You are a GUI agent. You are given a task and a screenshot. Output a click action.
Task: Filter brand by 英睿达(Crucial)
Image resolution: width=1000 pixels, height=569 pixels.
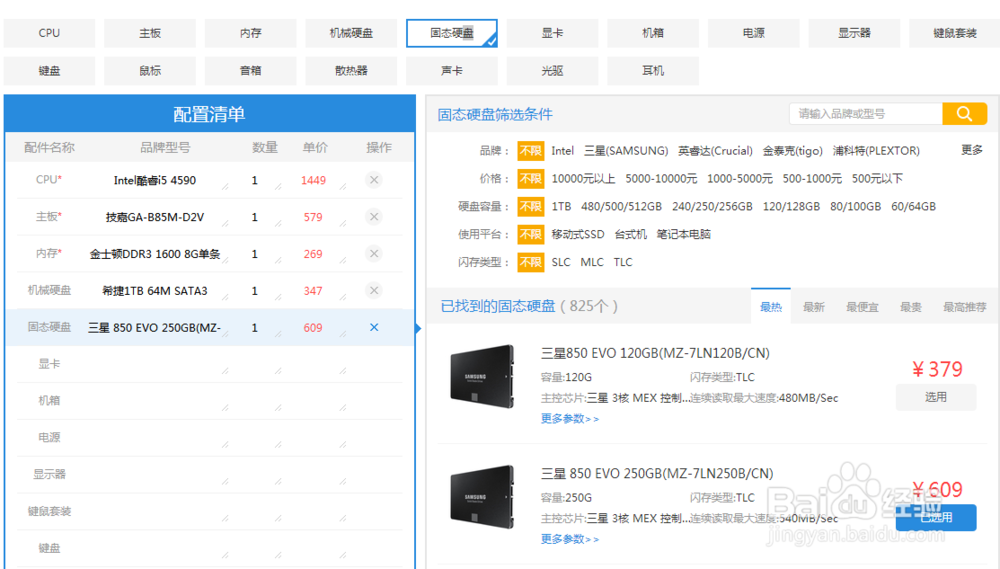pyautogui.click(x=716, y=151)
